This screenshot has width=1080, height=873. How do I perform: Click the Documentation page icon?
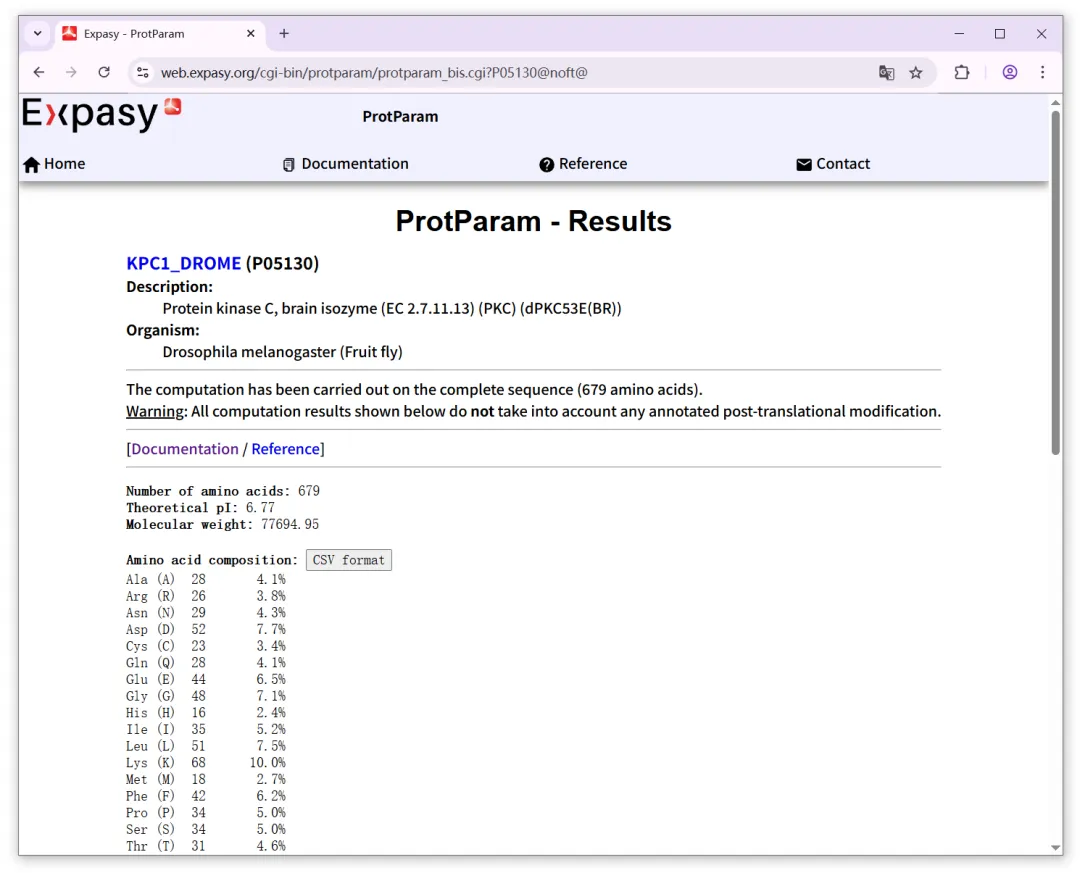289,165
